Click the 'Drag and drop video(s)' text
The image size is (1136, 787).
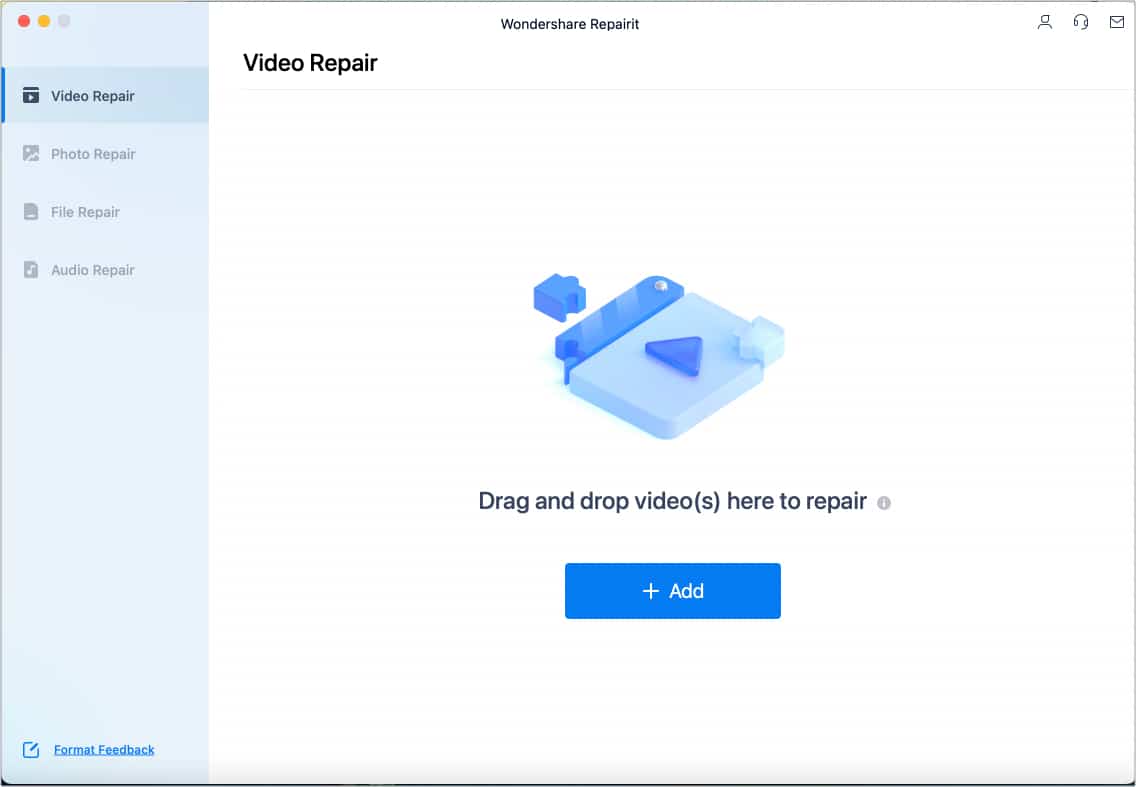pyautogui.click(x=672, y=501)
